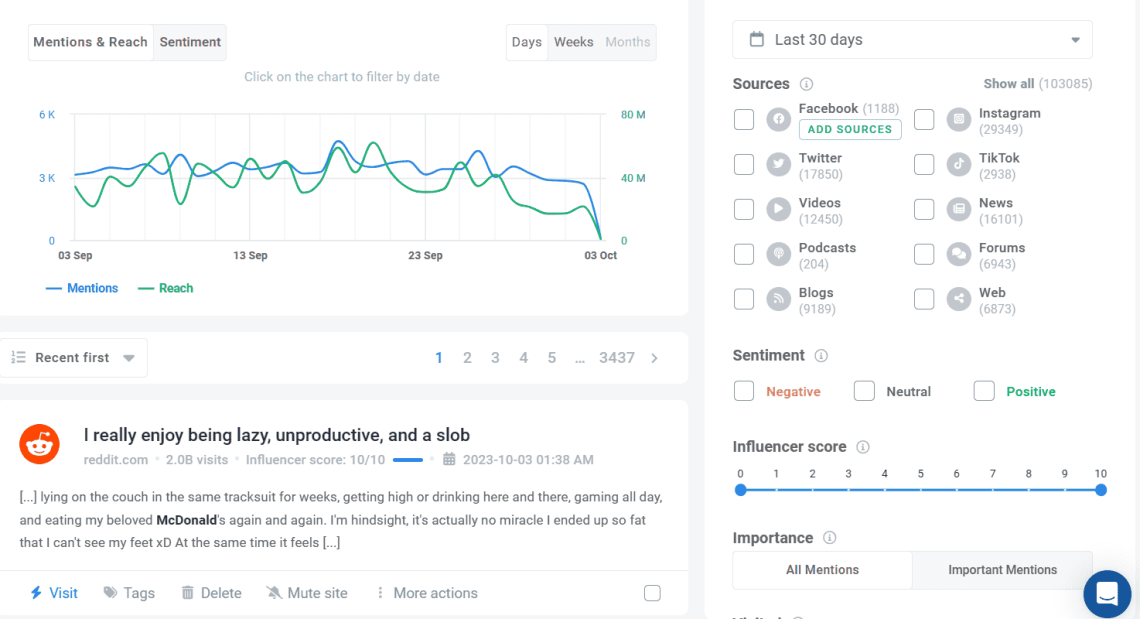Click the influencer score slider right handle

[x=1101, y=490]
